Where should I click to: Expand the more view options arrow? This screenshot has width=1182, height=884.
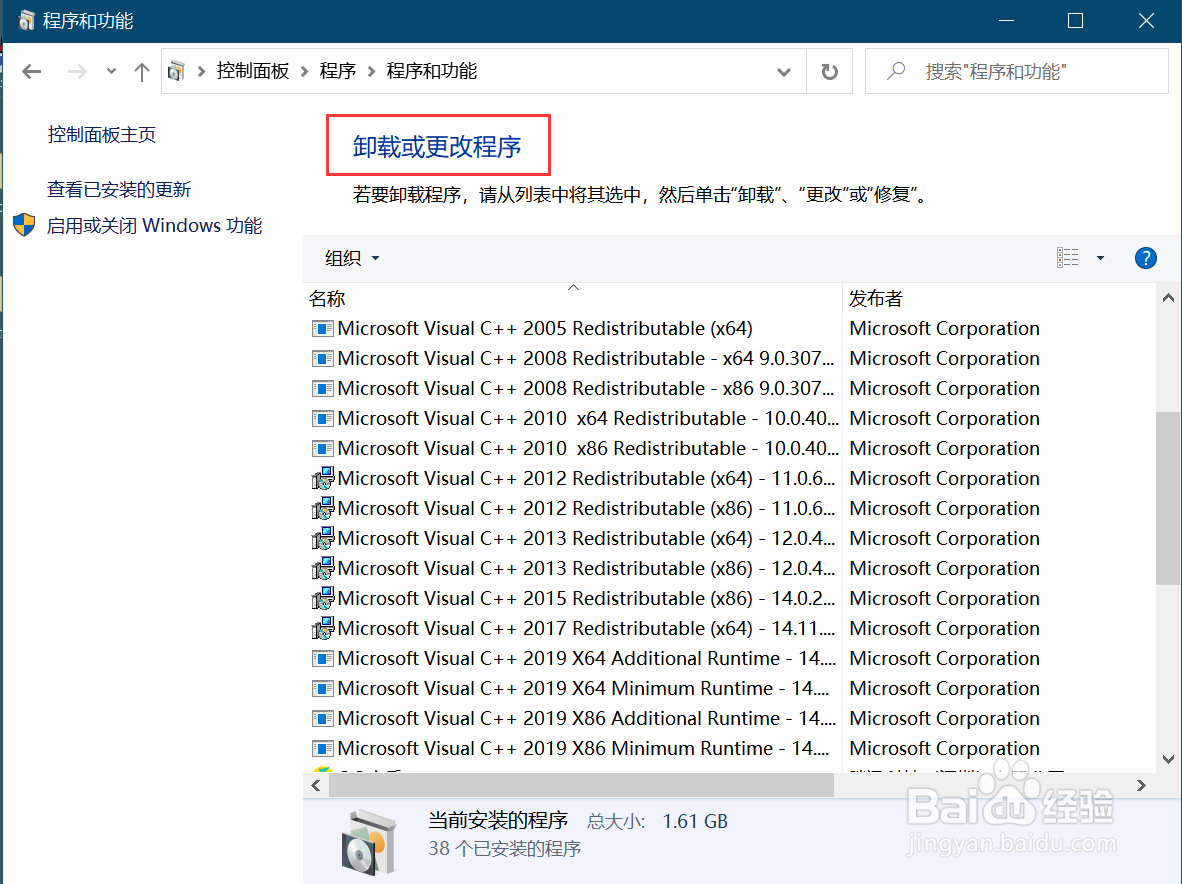tap(1101, 258)
